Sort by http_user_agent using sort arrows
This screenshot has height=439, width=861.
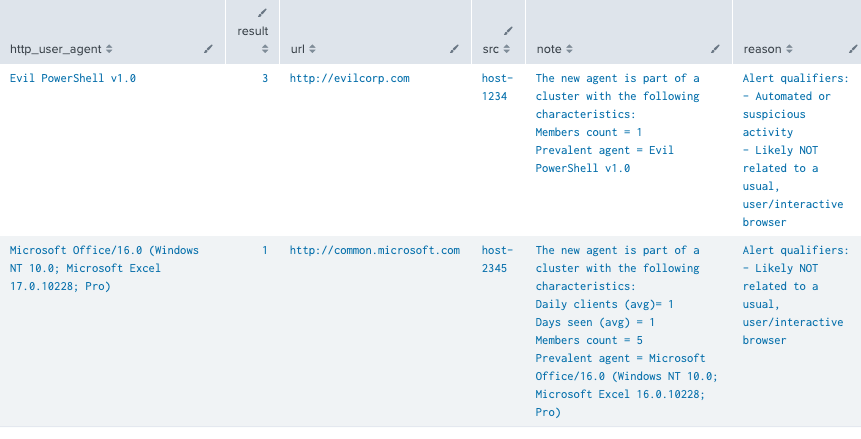pyautogui.click(x=109, y=49)
